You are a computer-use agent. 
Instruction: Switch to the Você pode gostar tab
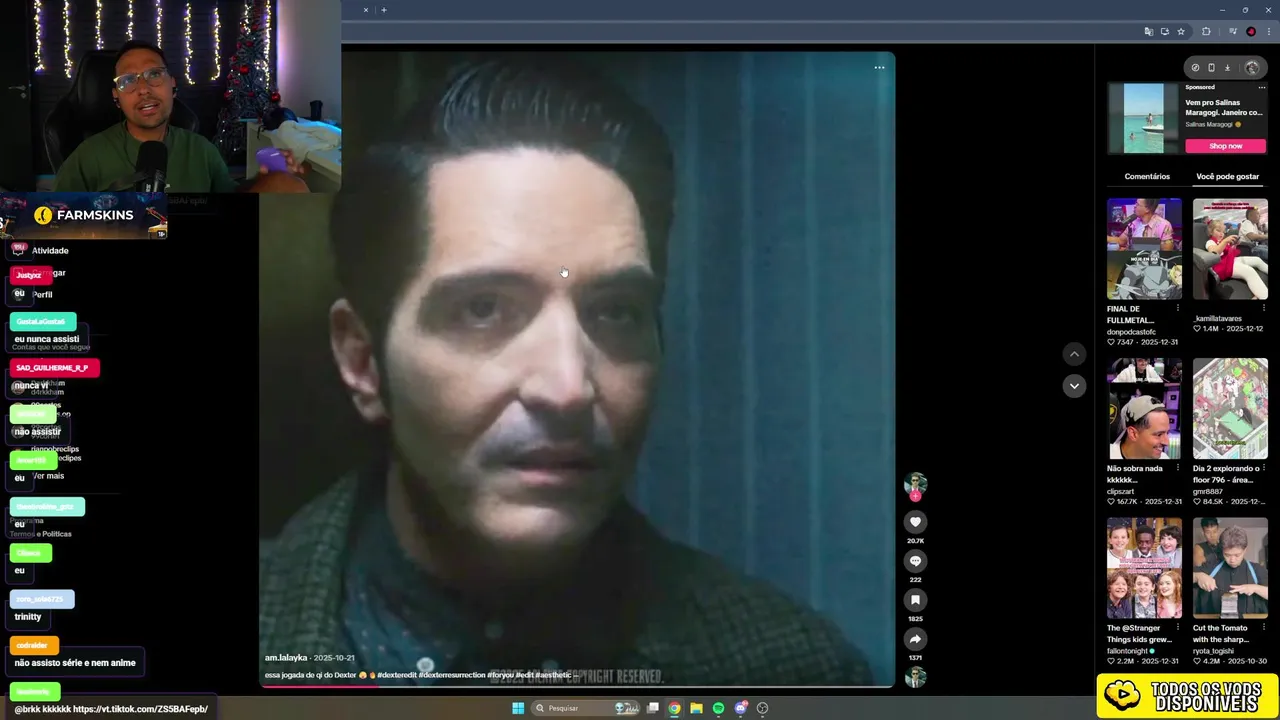(x=1227, y=176)
